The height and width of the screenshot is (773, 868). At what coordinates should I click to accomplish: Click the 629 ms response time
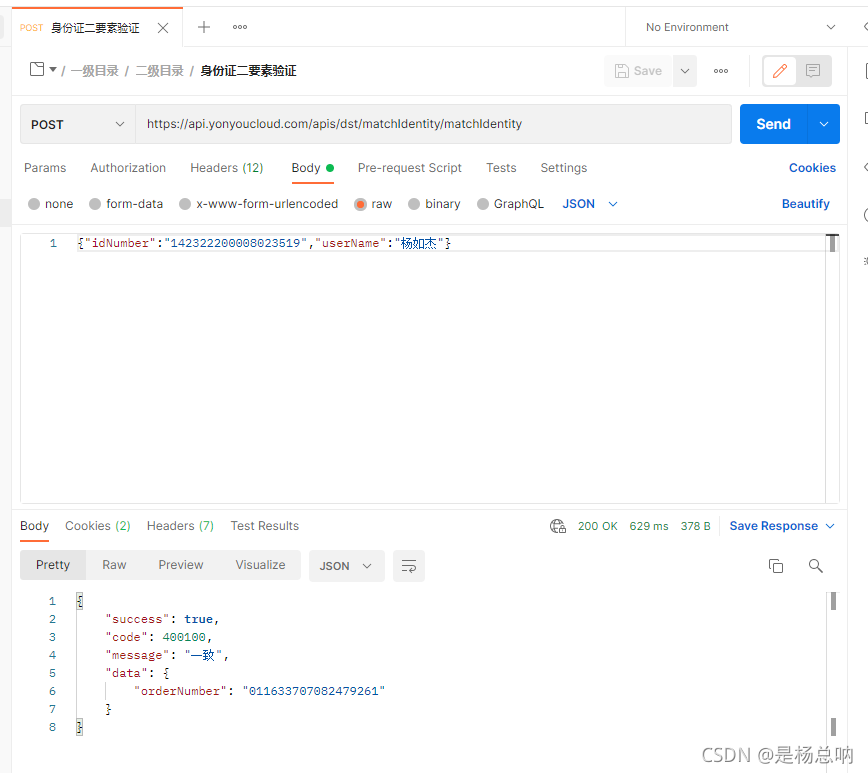(x=649, y=526)
